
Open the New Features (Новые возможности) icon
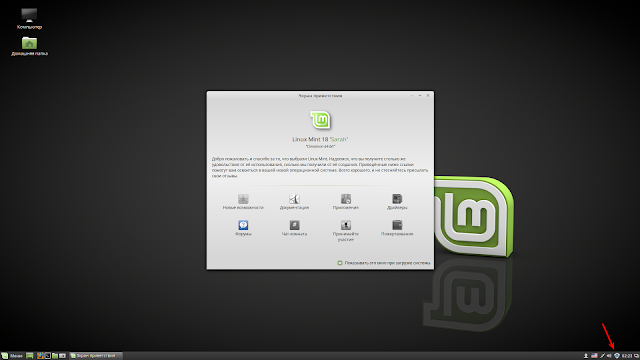[243, 202]
